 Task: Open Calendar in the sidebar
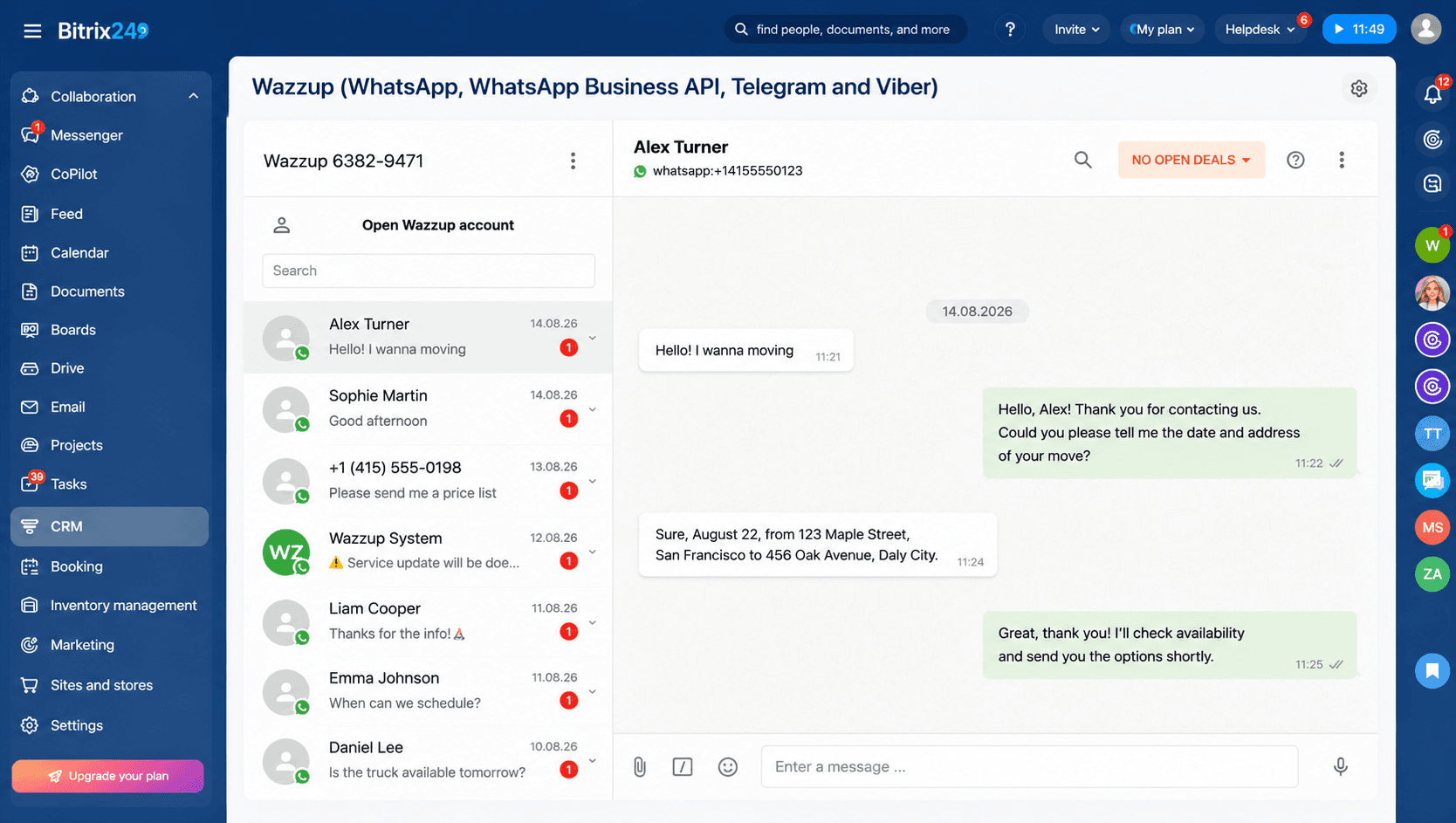coord(110,252)
